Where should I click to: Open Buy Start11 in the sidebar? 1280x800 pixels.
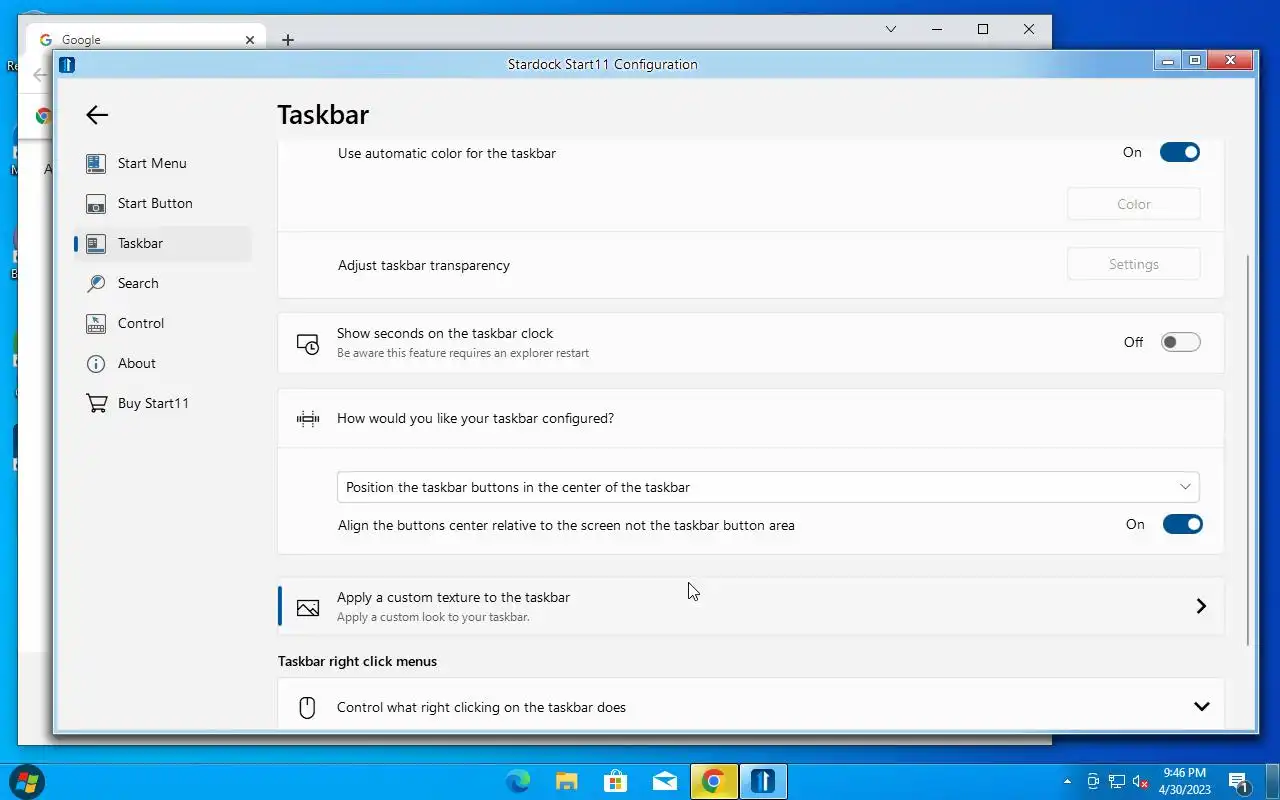(163, 403)
